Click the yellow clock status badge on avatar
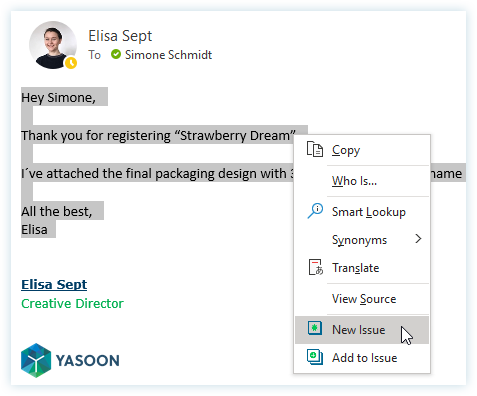Image resolution: width=477 pixels, height=396 pixels. (71, 63)
